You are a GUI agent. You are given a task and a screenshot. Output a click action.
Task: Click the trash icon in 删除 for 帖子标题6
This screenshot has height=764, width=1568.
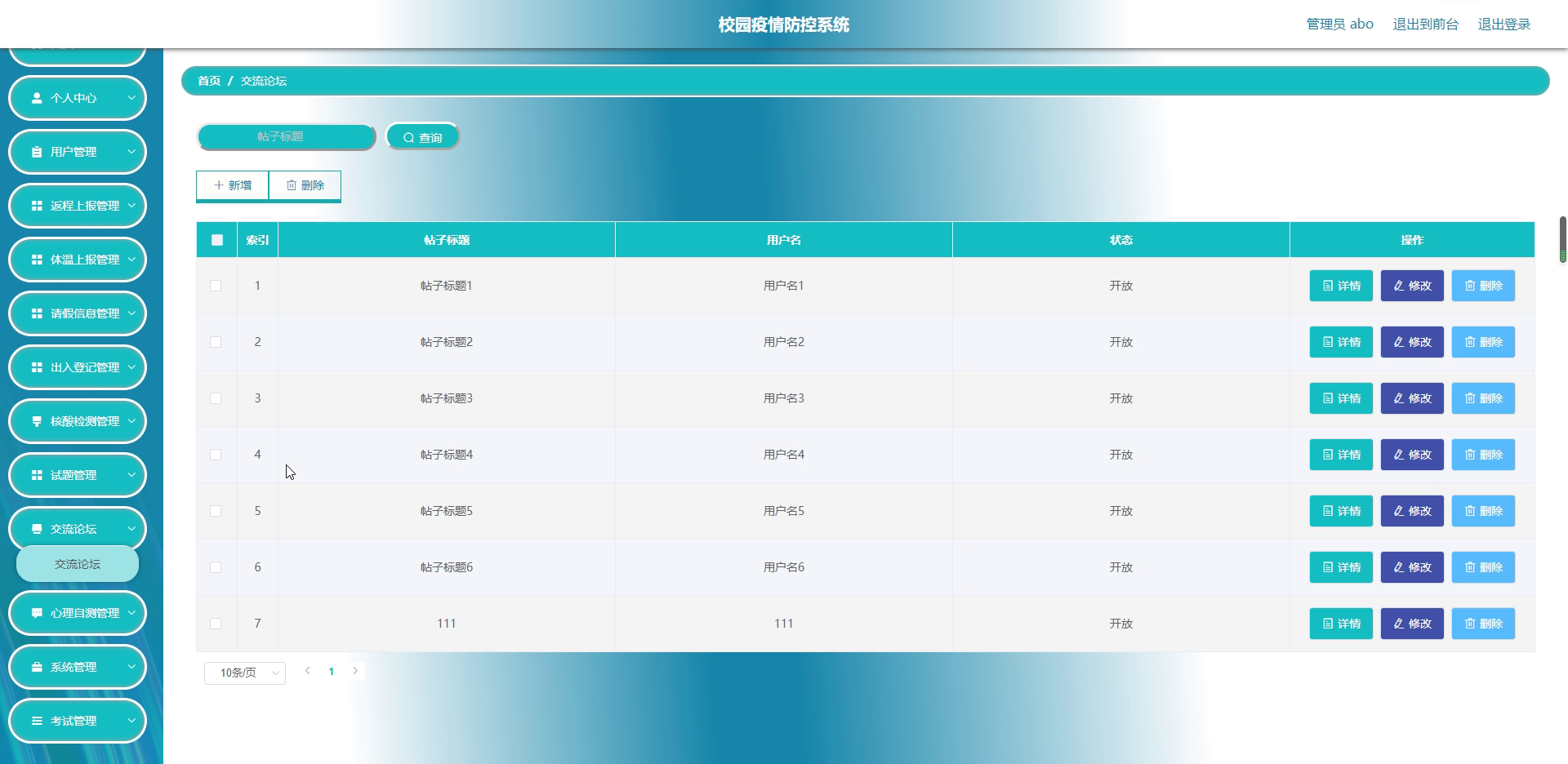tap(1470, 567)
